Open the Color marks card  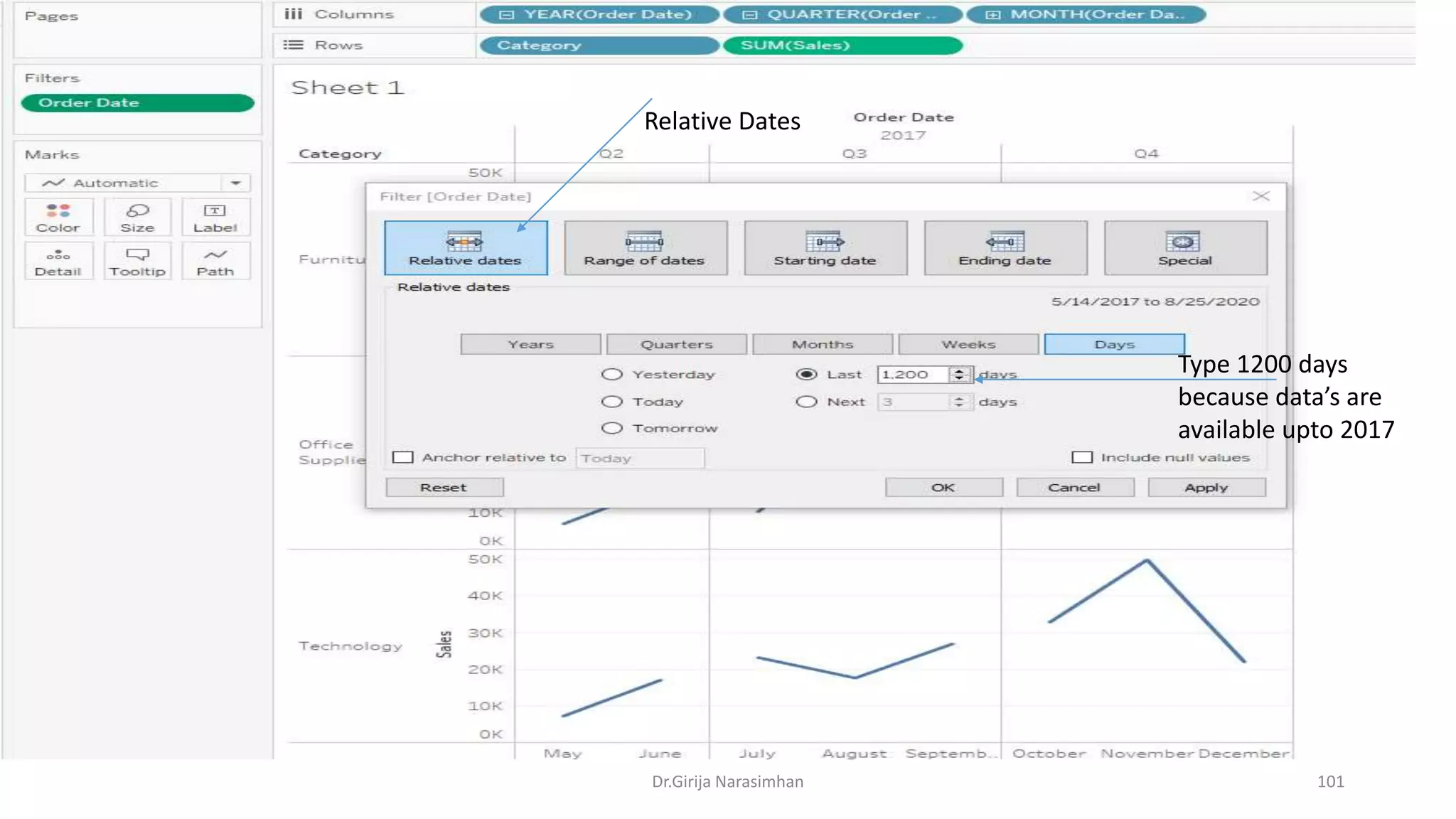tap(58, 218)
